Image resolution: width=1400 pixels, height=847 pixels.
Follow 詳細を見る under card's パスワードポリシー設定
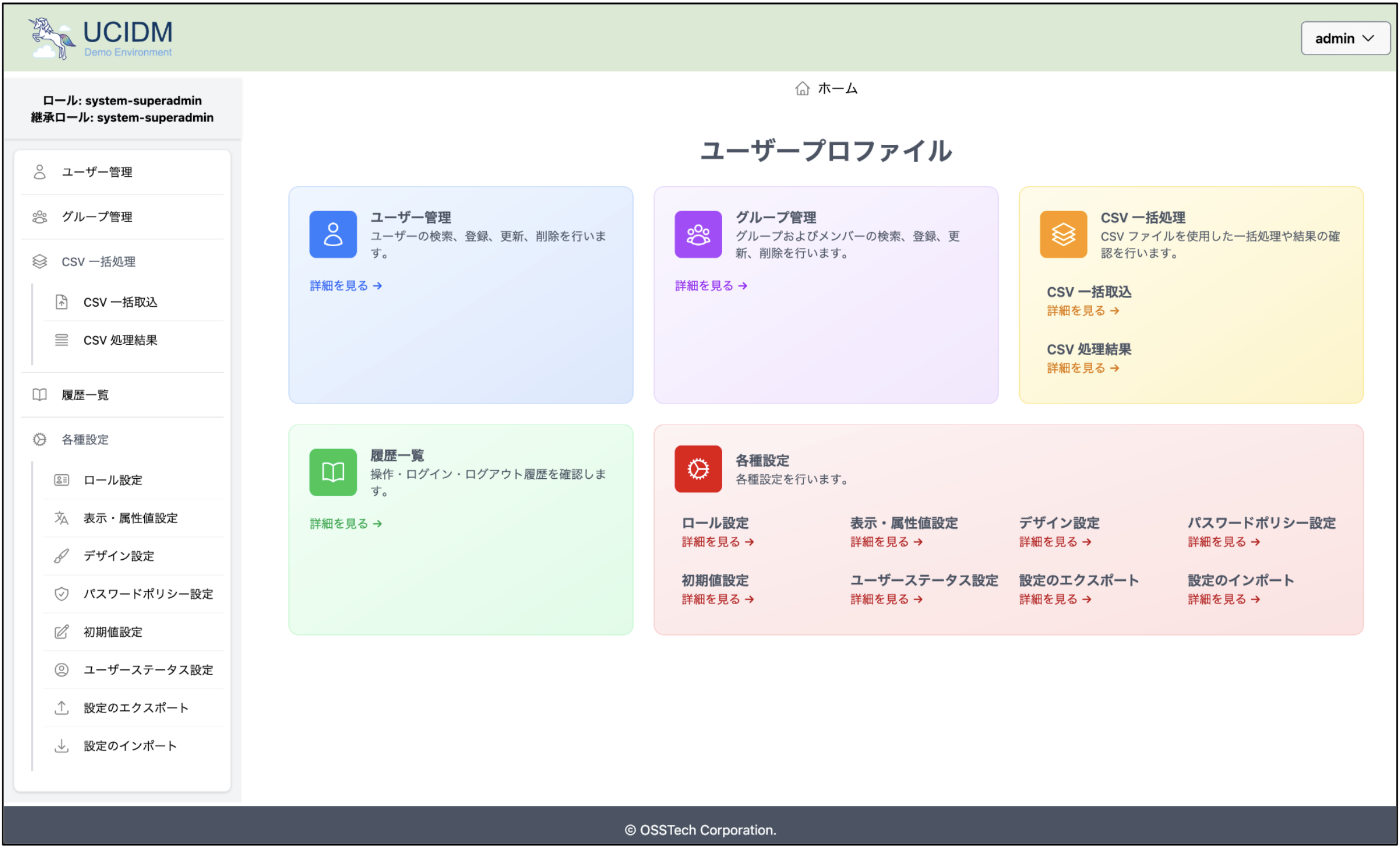[x=1224, y=542]
